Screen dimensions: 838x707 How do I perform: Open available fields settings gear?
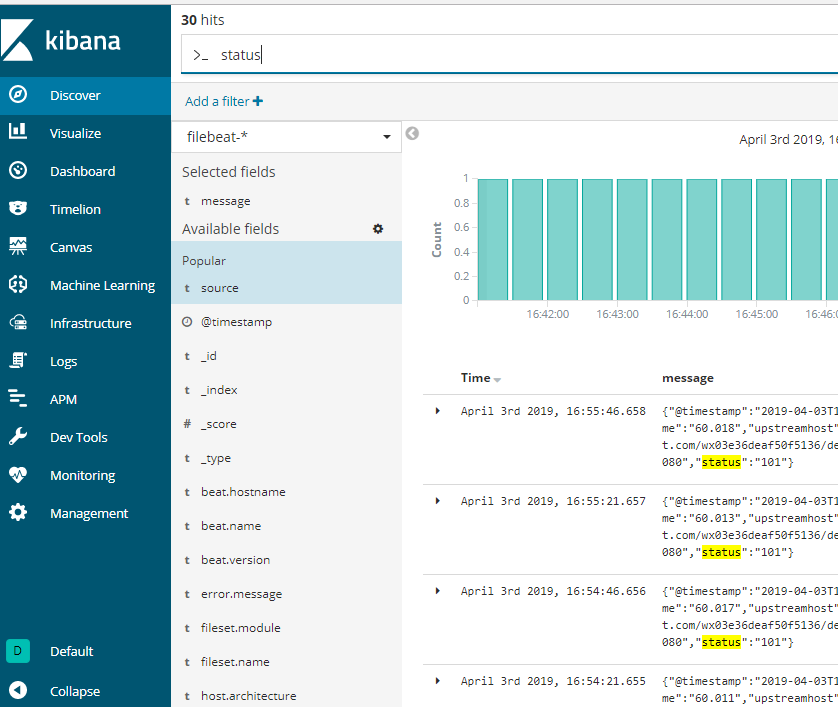(x=378, y=229)
